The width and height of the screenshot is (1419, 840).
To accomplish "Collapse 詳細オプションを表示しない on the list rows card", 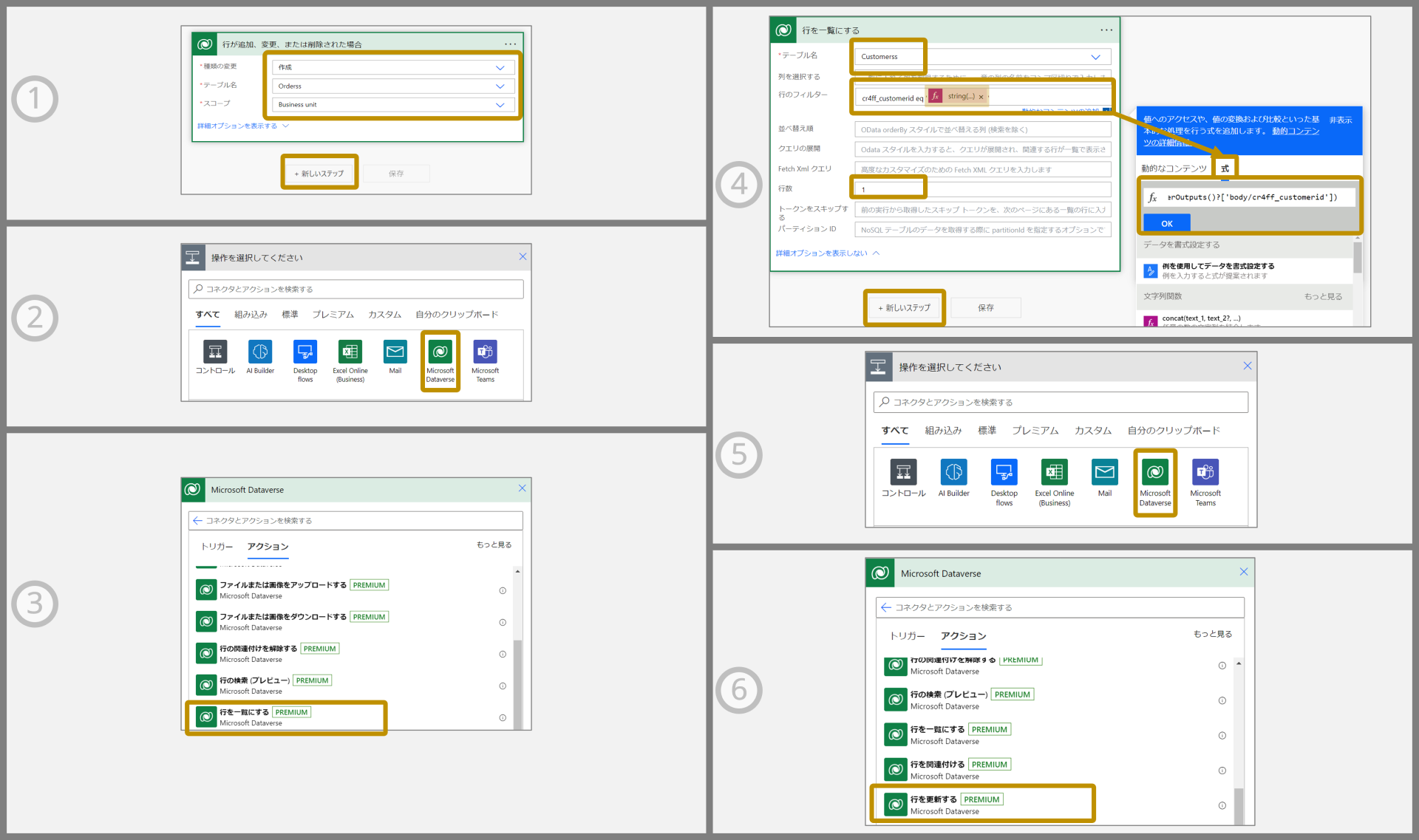I will pyautogui.click(x=827, y=253).
